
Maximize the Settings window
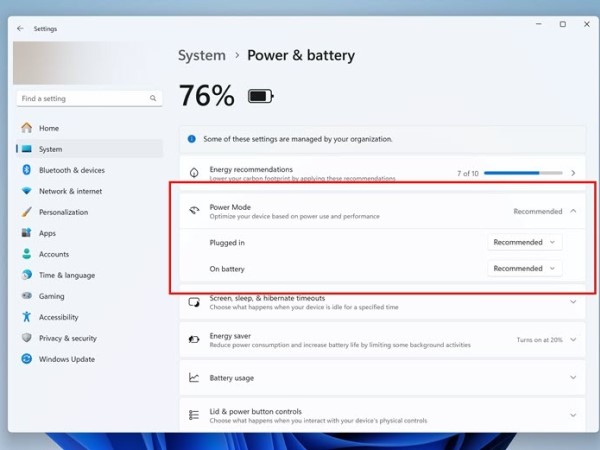click(x=562, y=24)
